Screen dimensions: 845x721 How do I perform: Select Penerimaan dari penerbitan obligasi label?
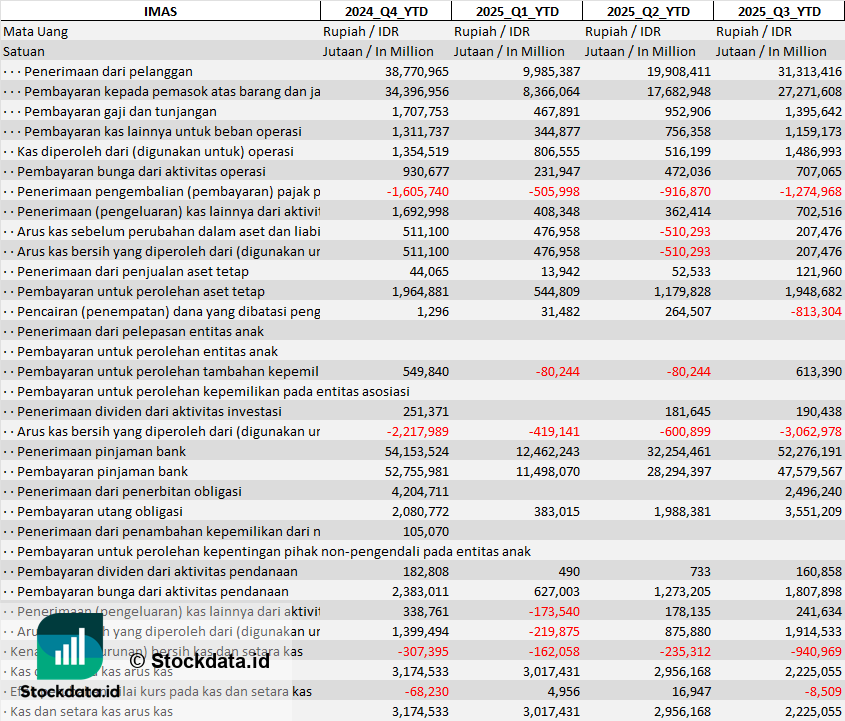click(x=129, y=491)
